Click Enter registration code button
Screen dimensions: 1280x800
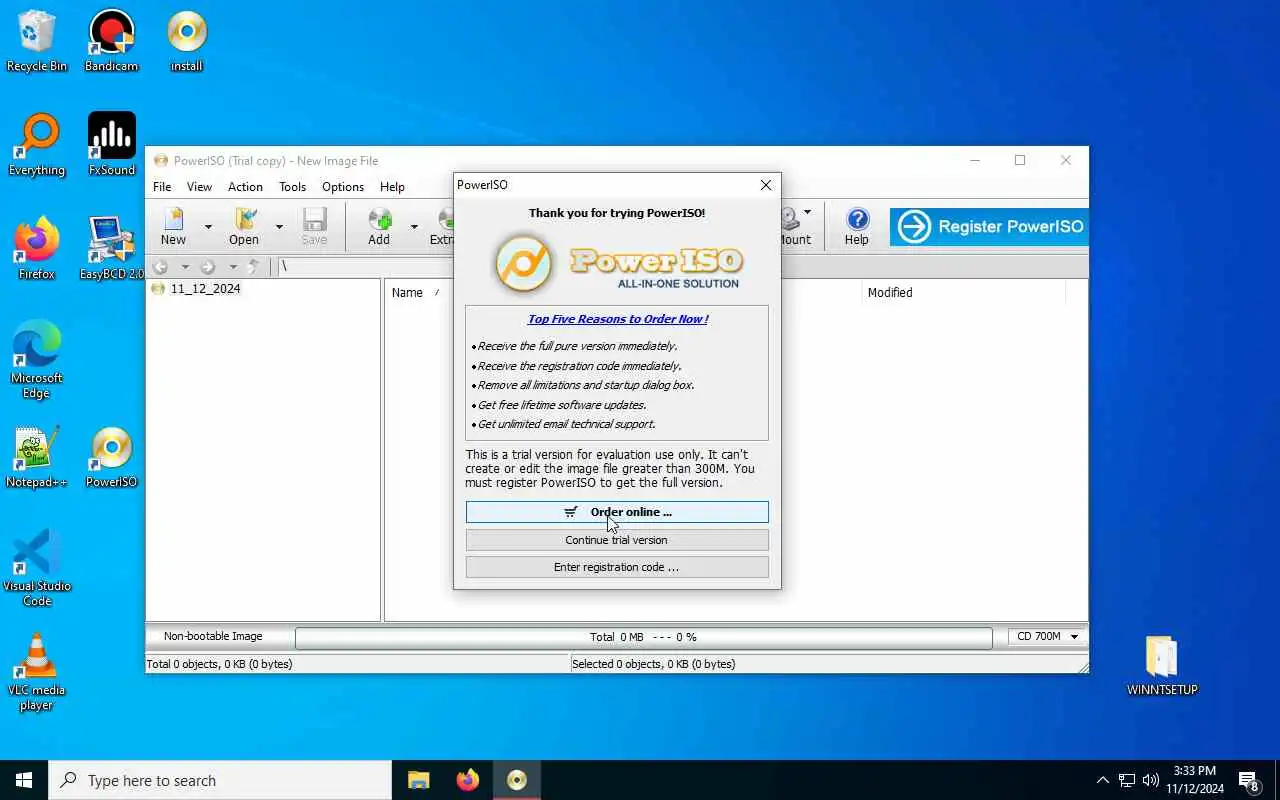coord(617,567)
